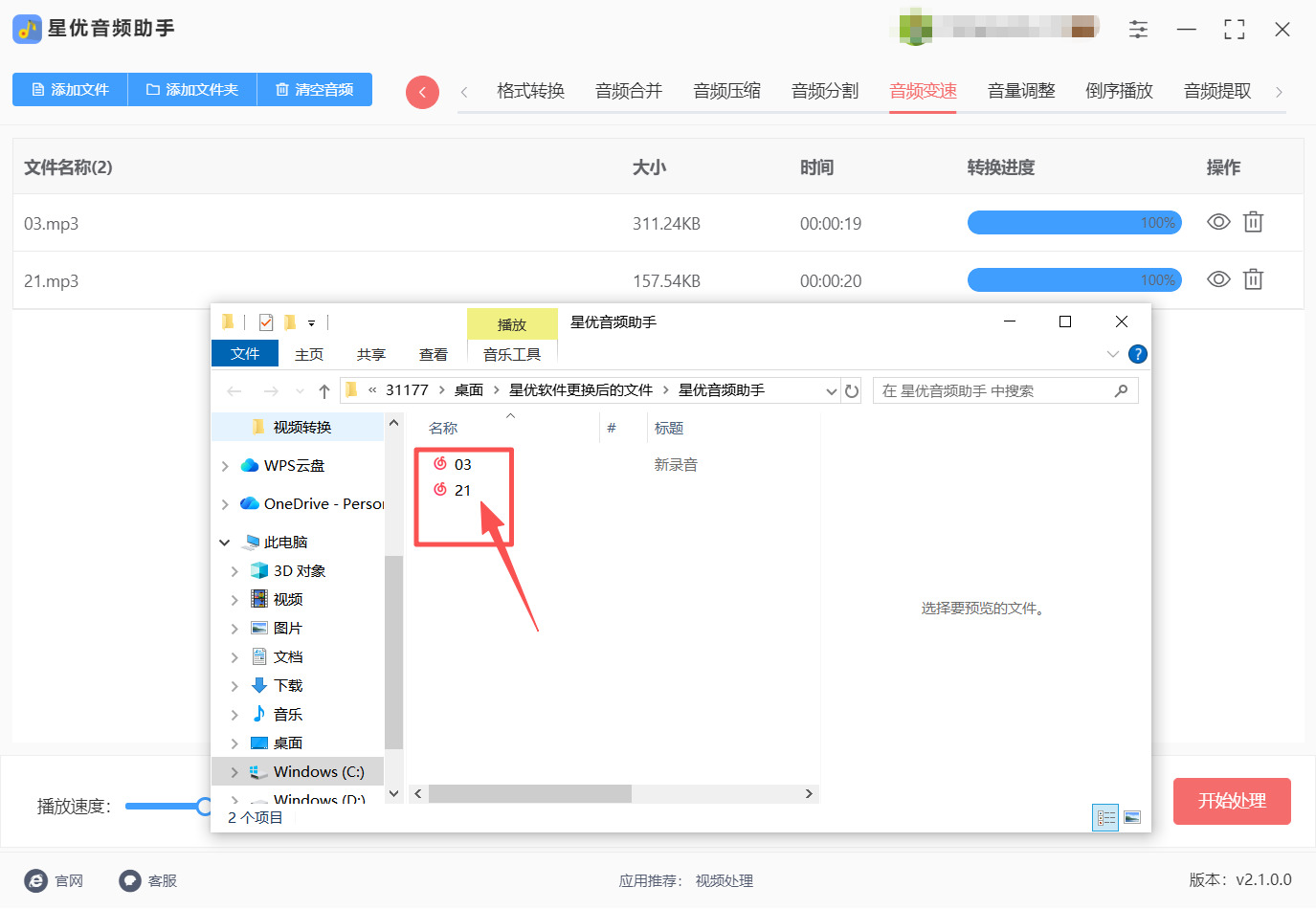
Task: Click the red back arrow circle button
Action: 422,92
